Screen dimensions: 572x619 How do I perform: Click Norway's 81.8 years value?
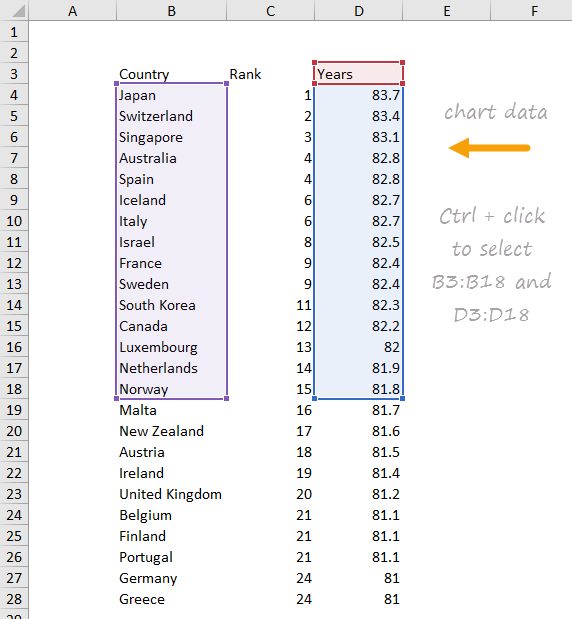358,389
